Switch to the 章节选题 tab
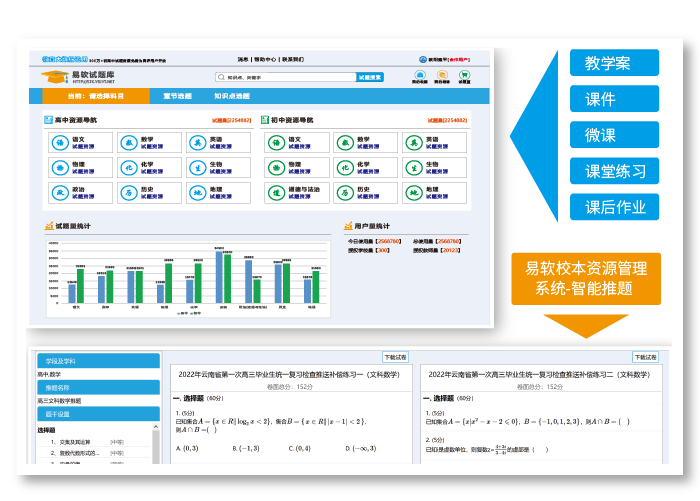700x501 pixels. 176,97
